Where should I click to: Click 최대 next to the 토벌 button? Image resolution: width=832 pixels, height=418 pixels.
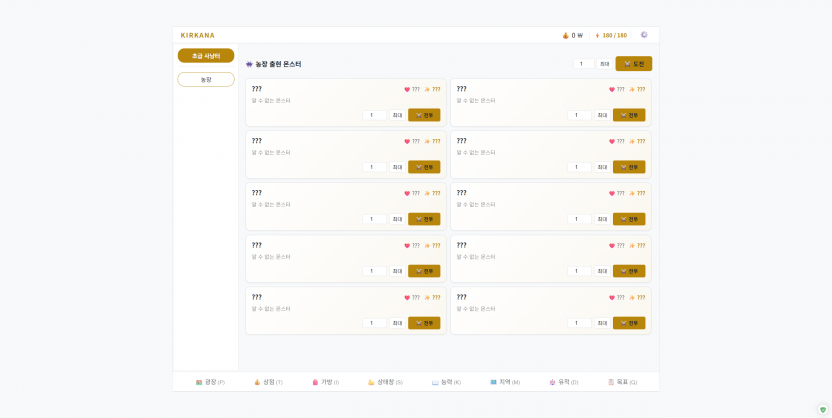[x=604, y=64]
